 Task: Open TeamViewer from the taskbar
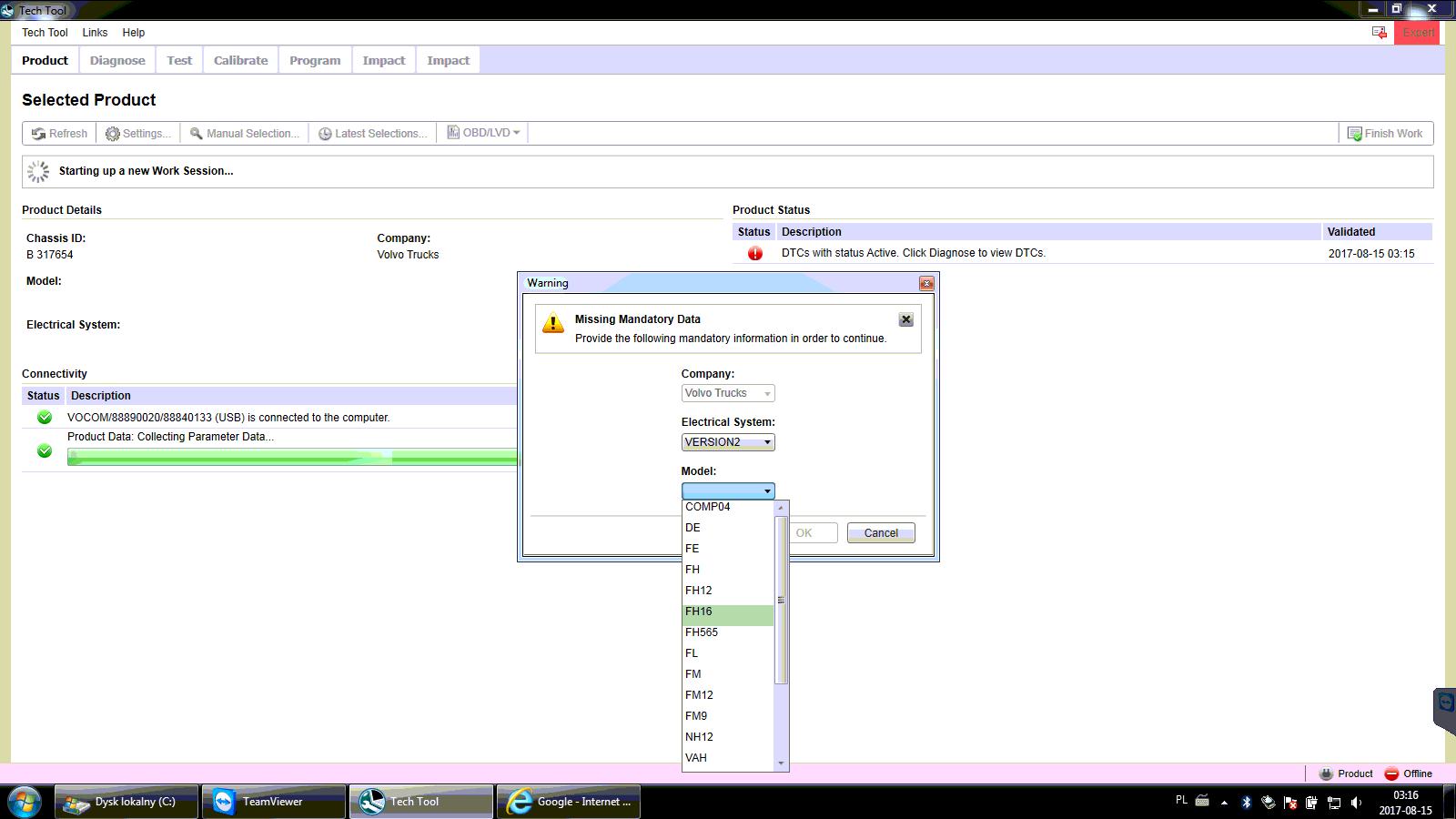(274, 802)
